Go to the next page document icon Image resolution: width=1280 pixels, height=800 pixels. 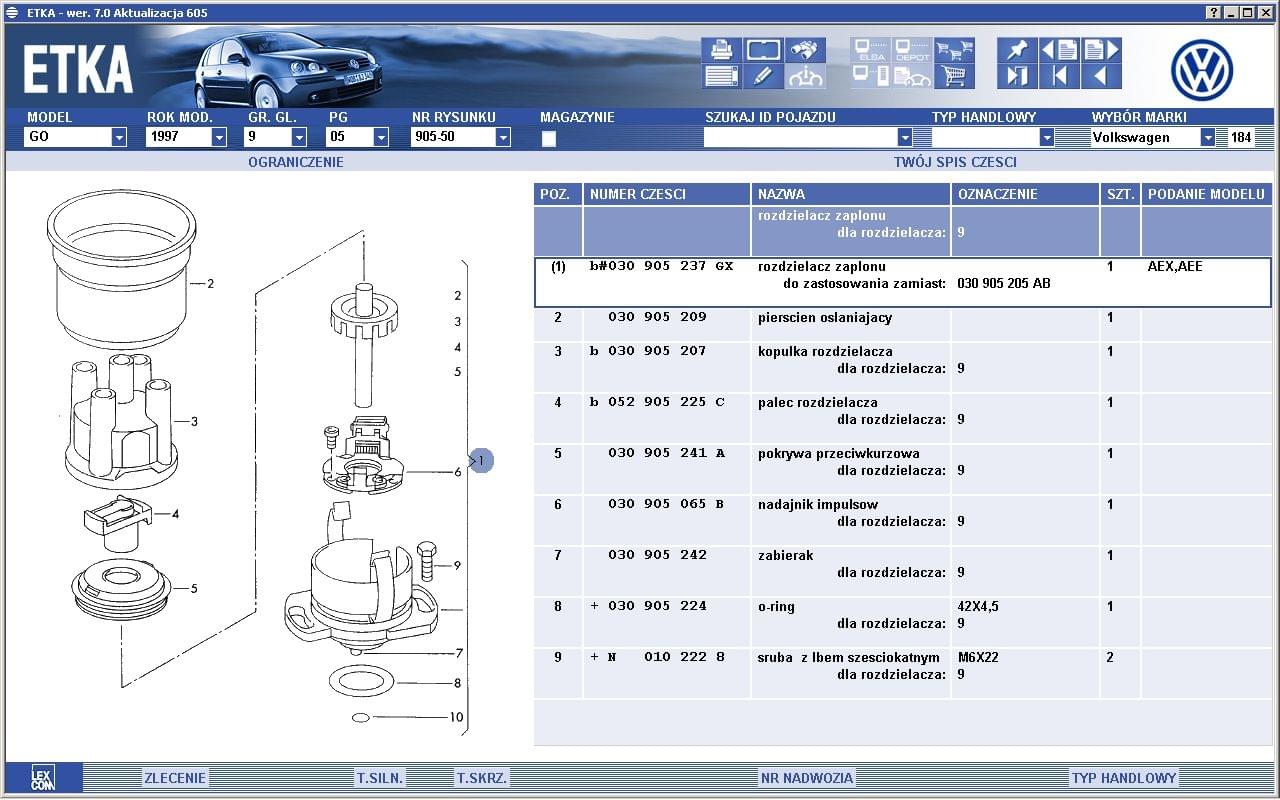coord(1101,50)
